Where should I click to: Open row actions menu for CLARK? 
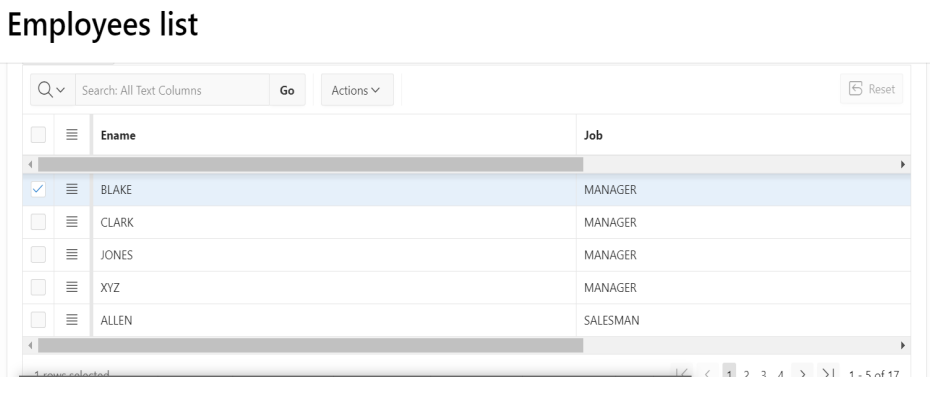point(71,221)
